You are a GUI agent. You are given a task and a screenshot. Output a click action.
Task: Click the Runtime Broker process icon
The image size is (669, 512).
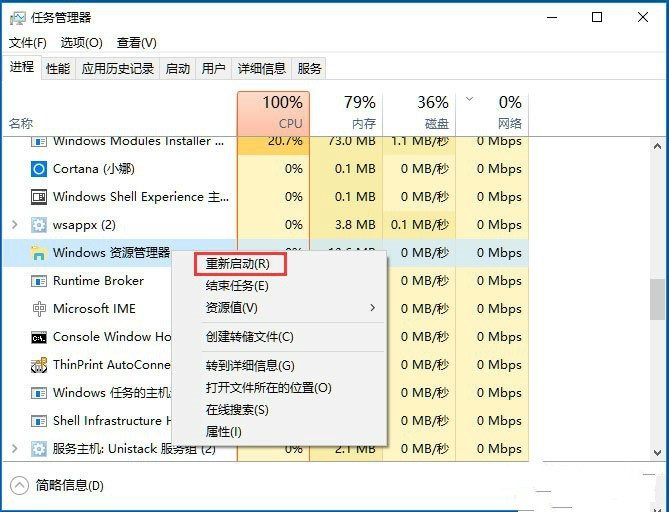39,281
